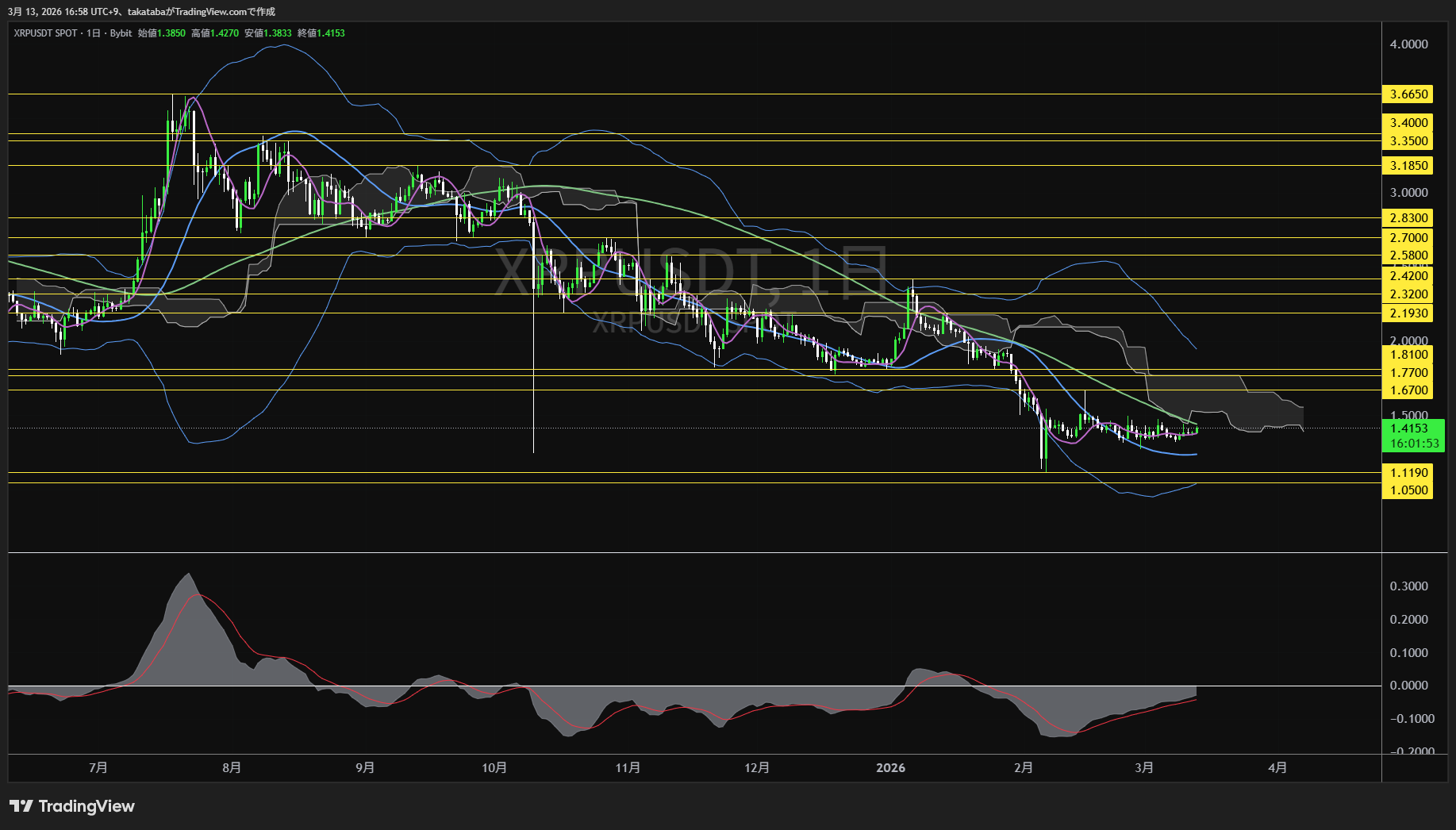Viewport: 1456px width, 830px height.
Task: Click the closing price value 終値1.4153
Action: click(x=321, y=33)
